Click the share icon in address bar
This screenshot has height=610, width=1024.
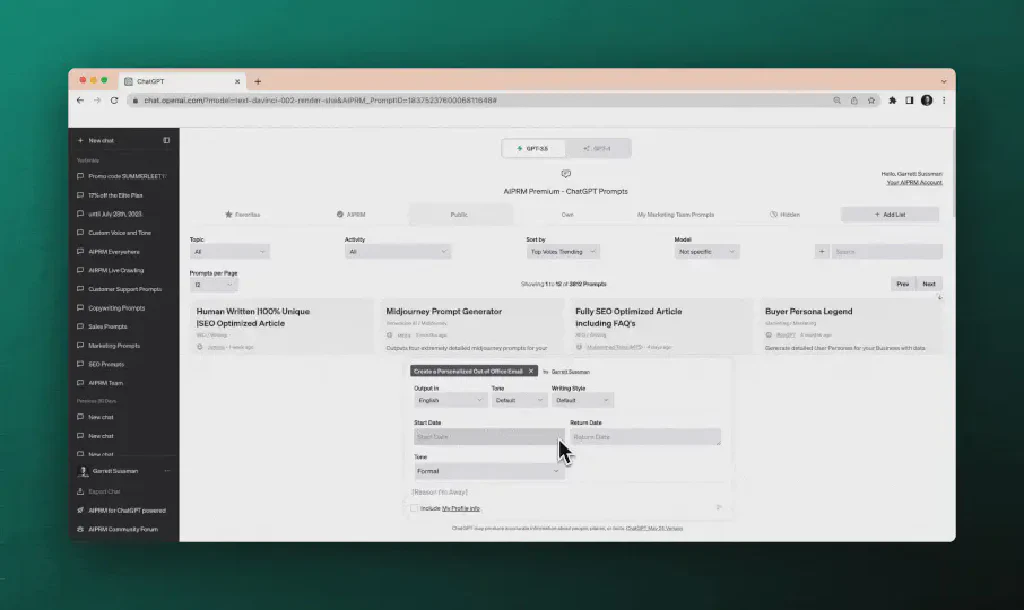[854, 101]
